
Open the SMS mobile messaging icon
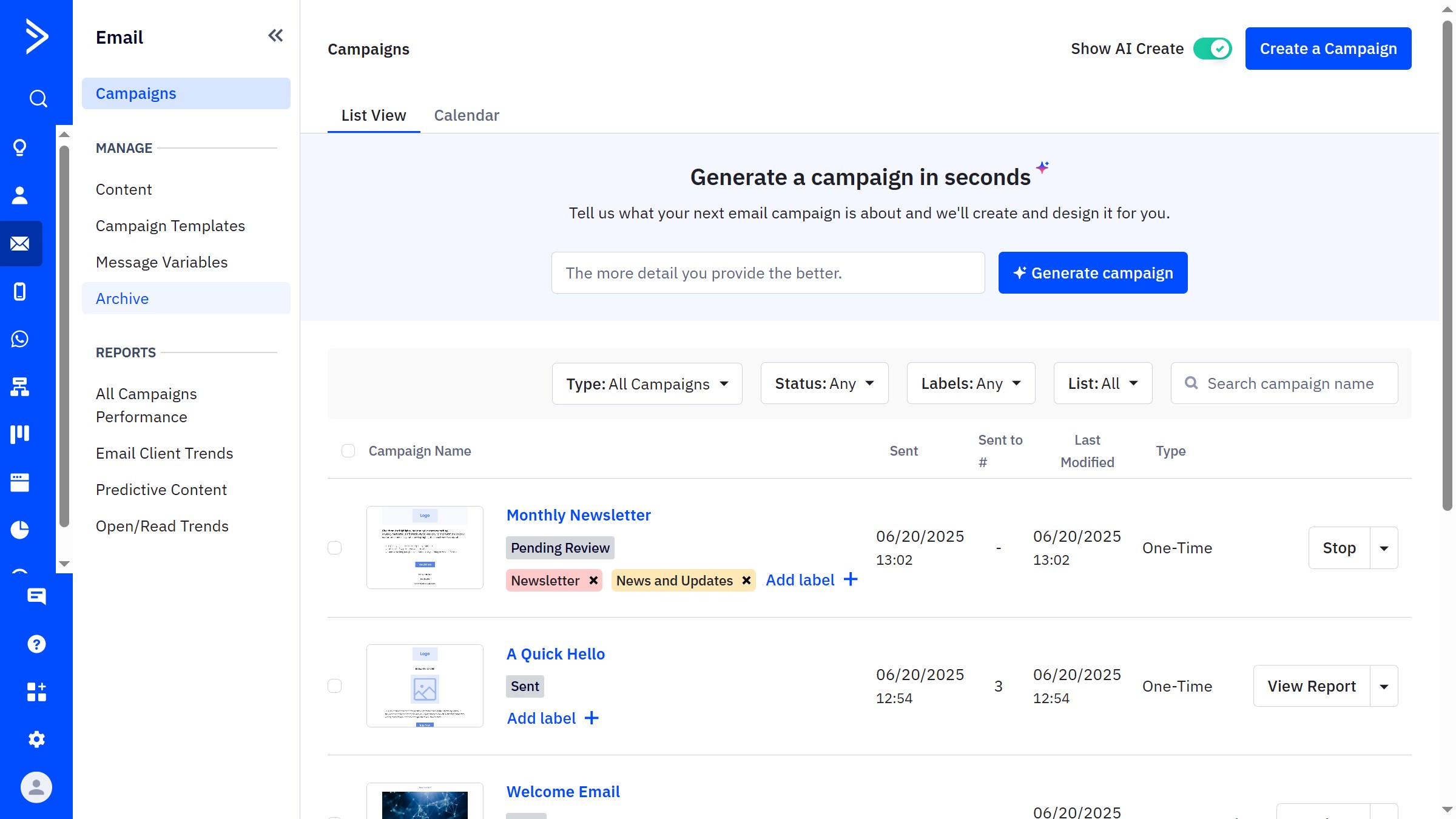(x=20, y=292)
